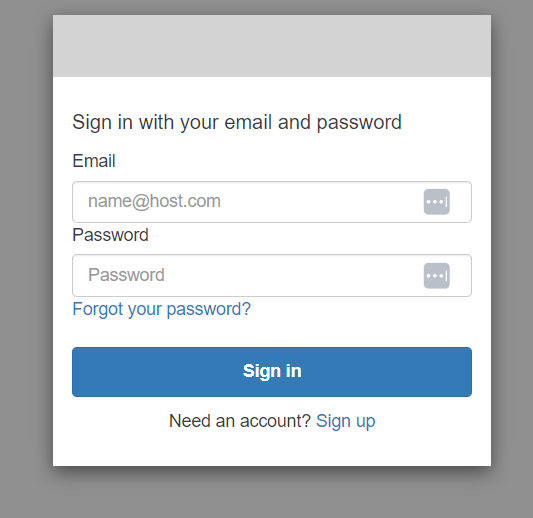The height and width of the screenshot is (518, 533).
Task: Click the Password field label
Action: pos(110,235)
